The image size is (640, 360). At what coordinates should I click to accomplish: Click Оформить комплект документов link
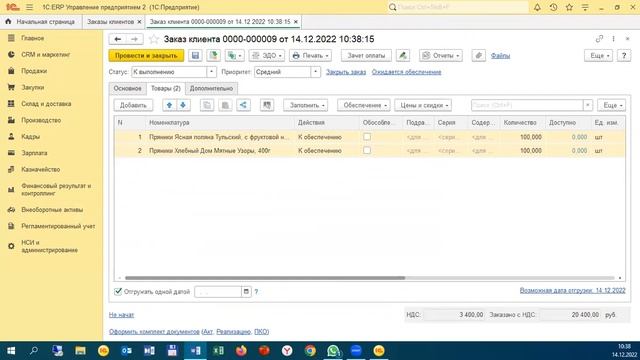click(x=154, y=331)
